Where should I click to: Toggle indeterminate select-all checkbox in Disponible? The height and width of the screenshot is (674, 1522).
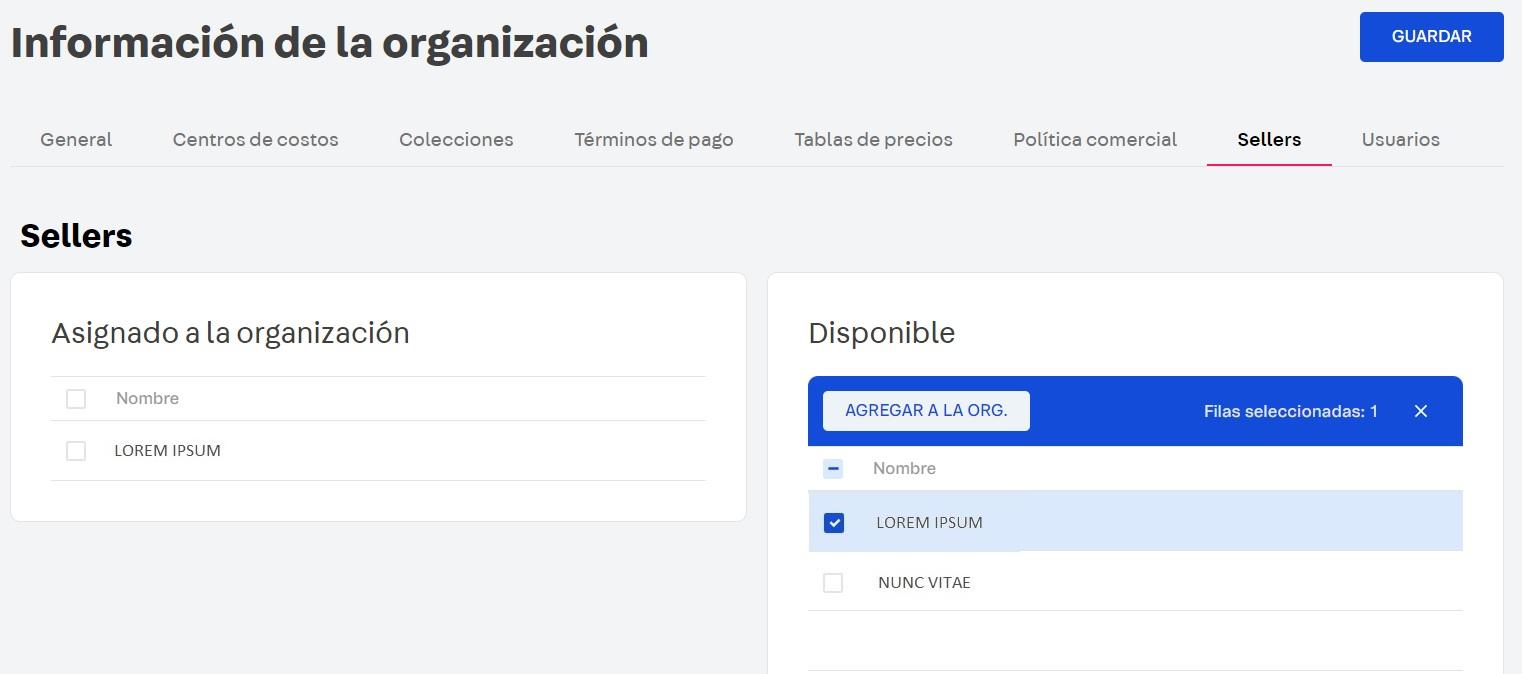[x=833, y=468]
